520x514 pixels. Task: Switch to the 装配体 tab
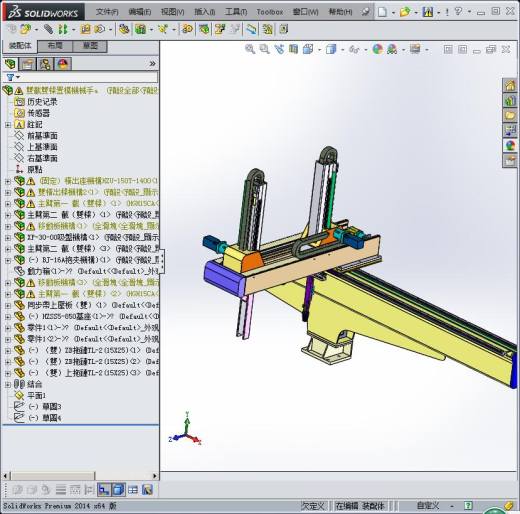click(x=20, y=46)
